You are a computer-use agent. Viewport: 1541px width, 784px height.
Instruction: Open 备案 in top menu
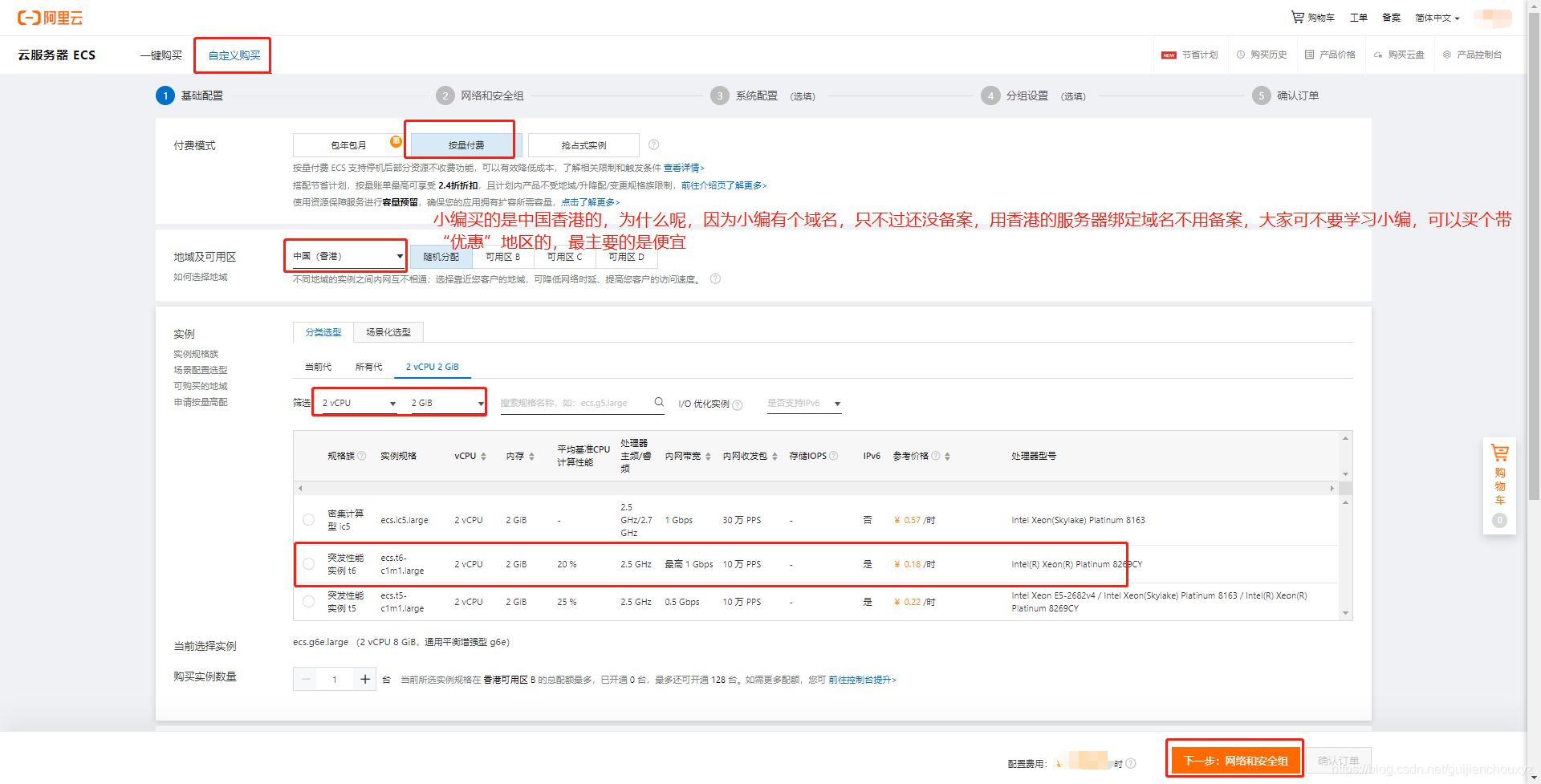1391,18
